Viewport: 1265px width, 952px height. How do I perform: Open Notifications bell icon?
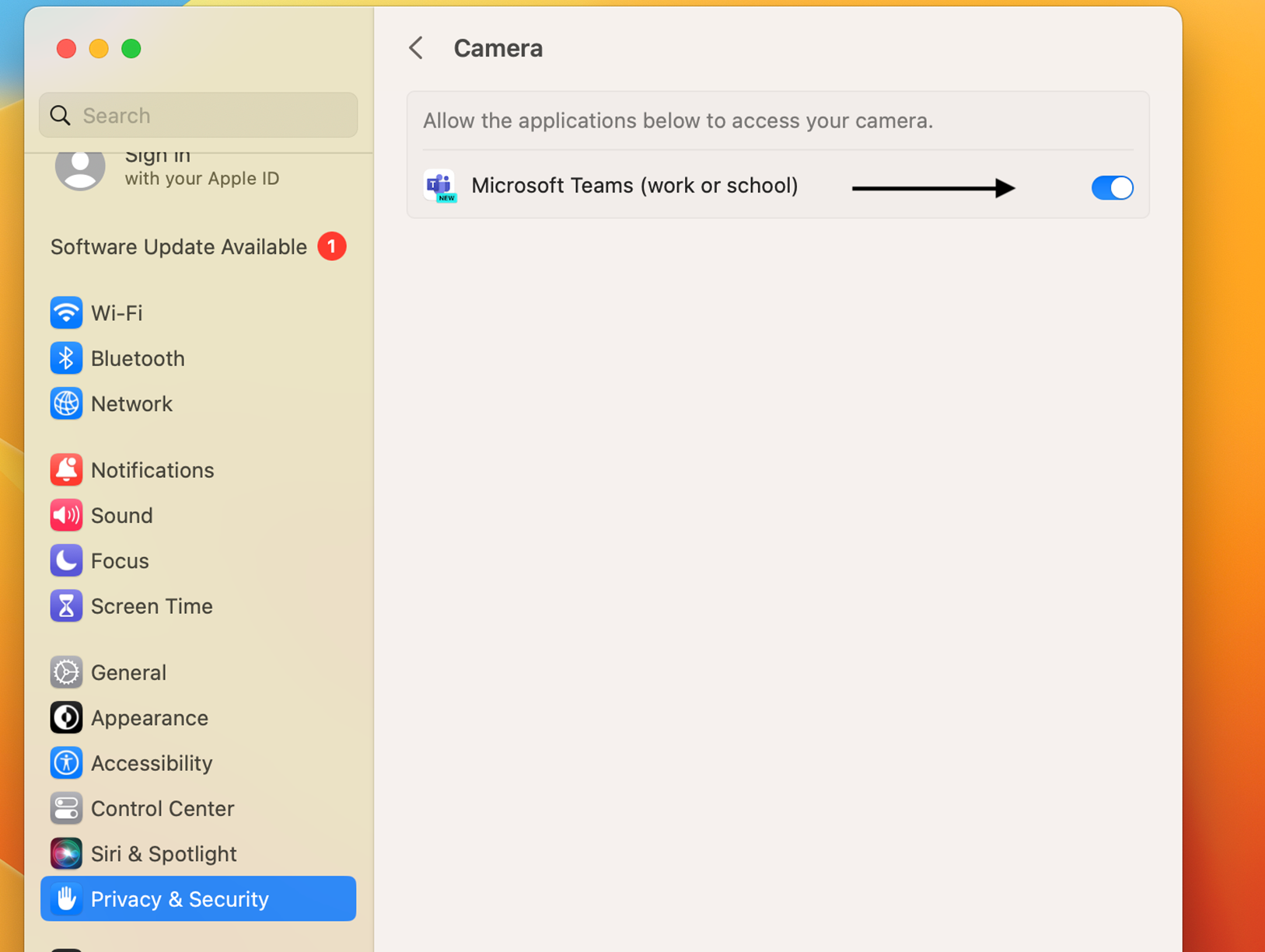[x=66, y=470]
